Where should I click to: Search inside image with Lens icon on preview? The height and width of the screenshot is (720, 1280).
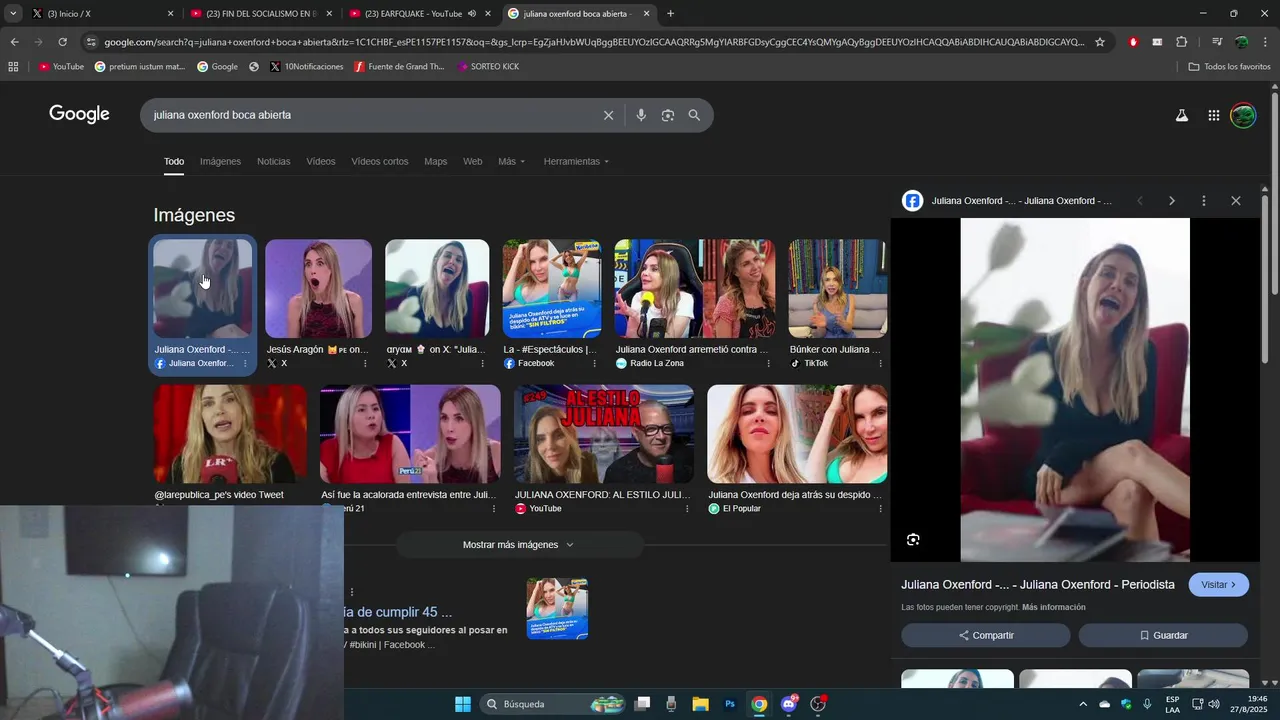pos(913,540)
